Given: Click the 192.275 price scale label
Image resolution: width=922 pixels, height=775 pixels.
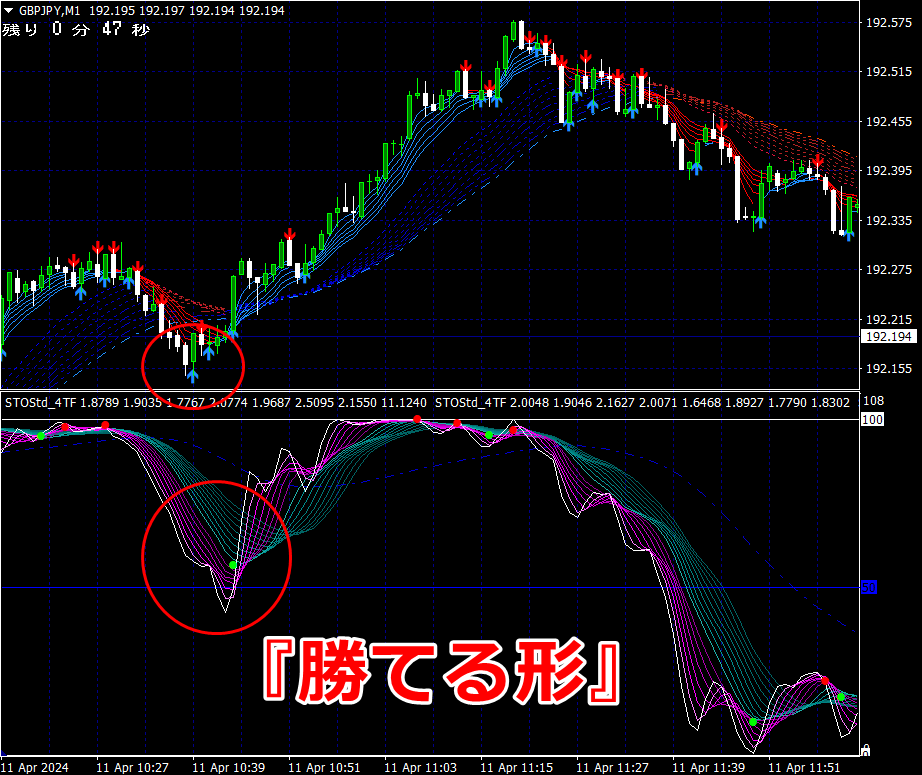Looking at the screenshot, I should click(888, 270).
